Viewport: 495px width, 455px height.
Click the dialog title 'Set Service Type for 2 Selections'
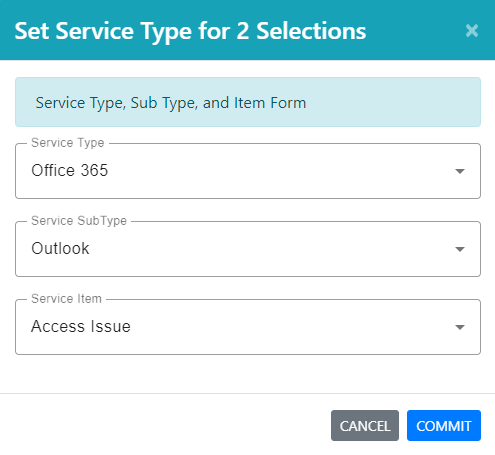[190, 32]
